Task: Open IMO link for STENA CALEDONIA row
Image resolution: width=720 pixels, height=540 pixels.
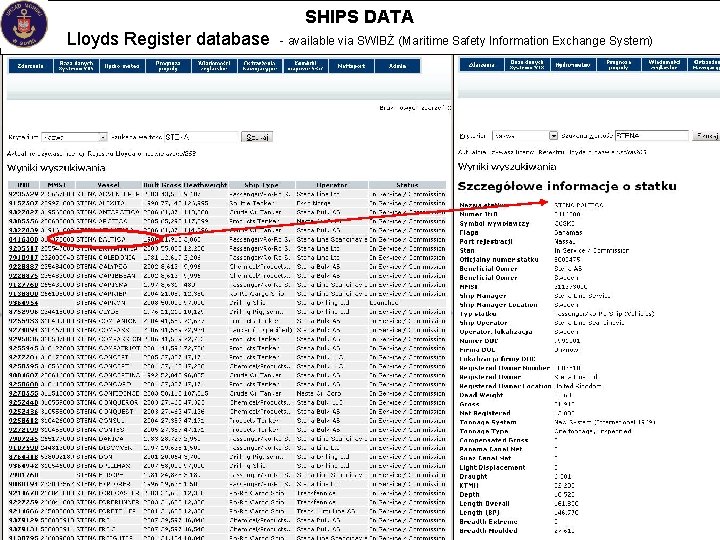Action: coord(23,258)
